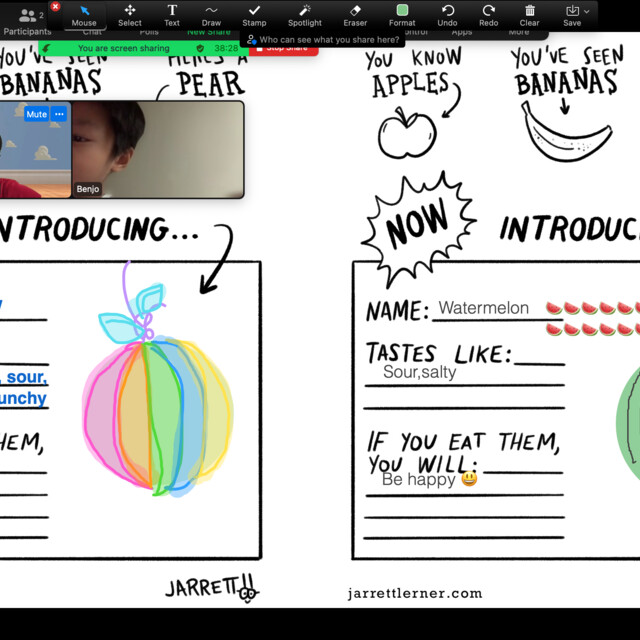Close the annotation toolbar with red X
This screenshot has width=640, height=640.
coord(55,6)
